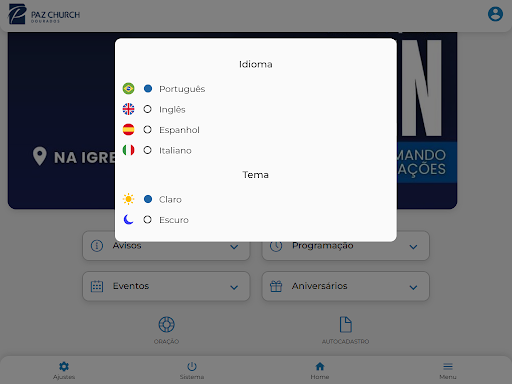This screenshot has height=384, width=512.
Task: Click the Aniversários gift icon
Action: point(276,286)
